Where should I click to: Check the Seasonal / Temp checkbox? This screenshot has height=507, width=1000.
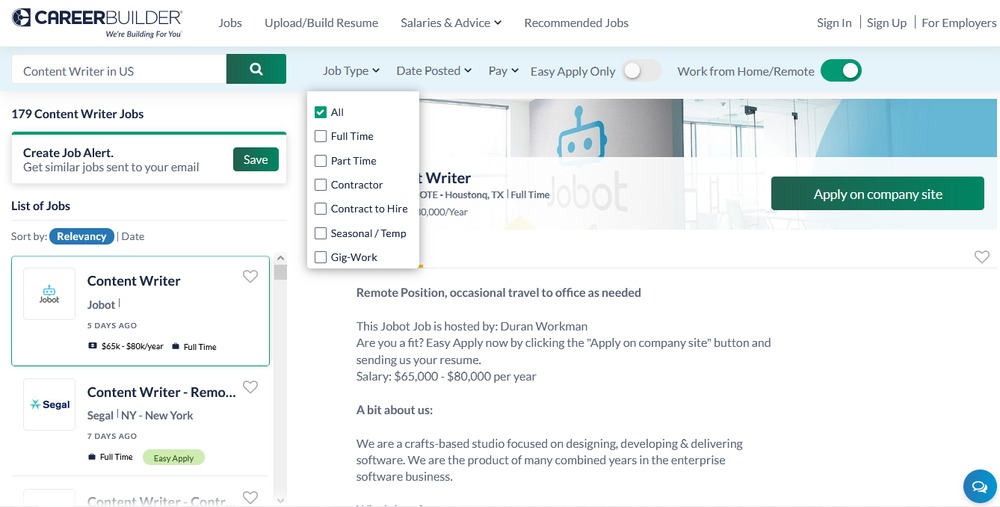[321, 233]
